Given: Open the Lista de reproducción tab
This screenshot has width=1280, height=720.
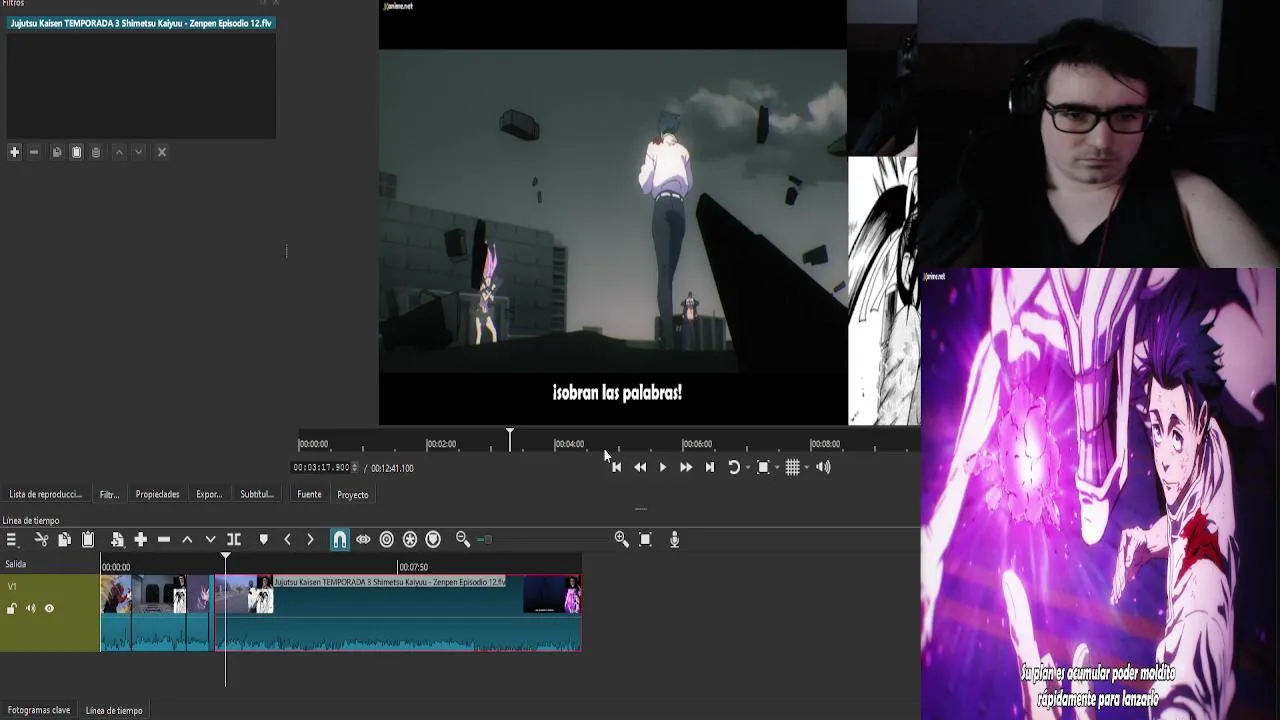Looking at the screenshot, I should 46,494.
